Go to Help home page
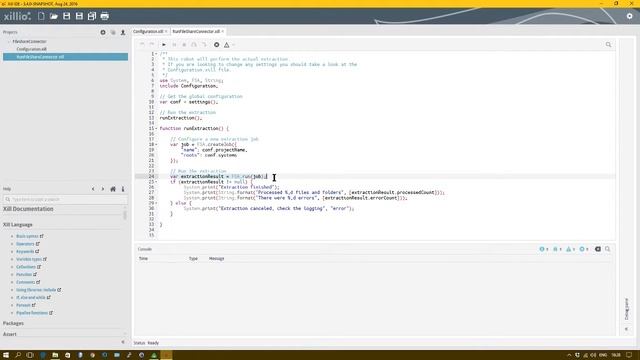 113,189
